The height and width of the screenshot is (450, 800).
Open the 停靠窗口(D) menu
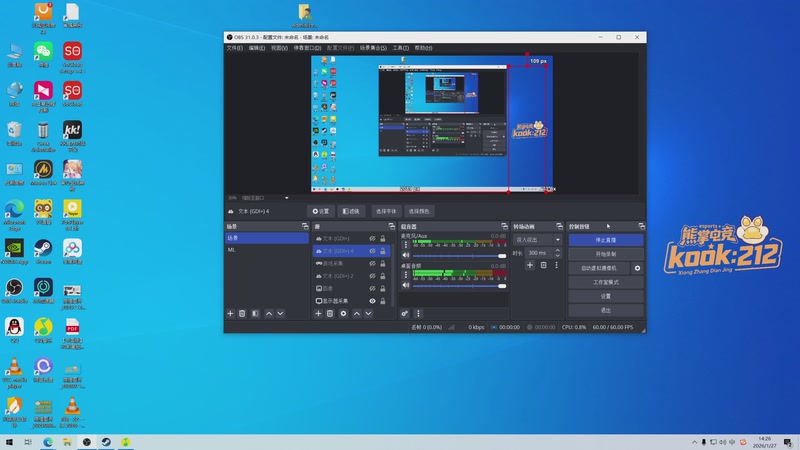(x=307, y=48)
